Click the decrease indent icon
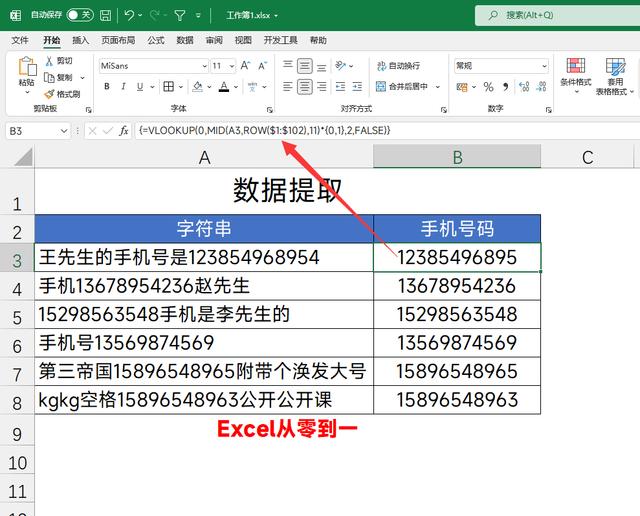The width and height of the screenshot is (640, 516). [x=340, y=87]
